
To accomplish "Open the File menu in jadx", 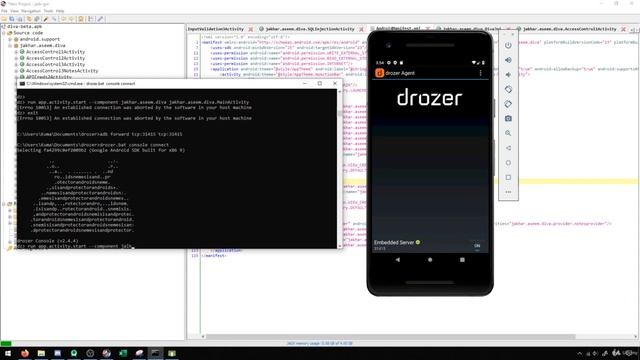I will click(x=4, y=11).
